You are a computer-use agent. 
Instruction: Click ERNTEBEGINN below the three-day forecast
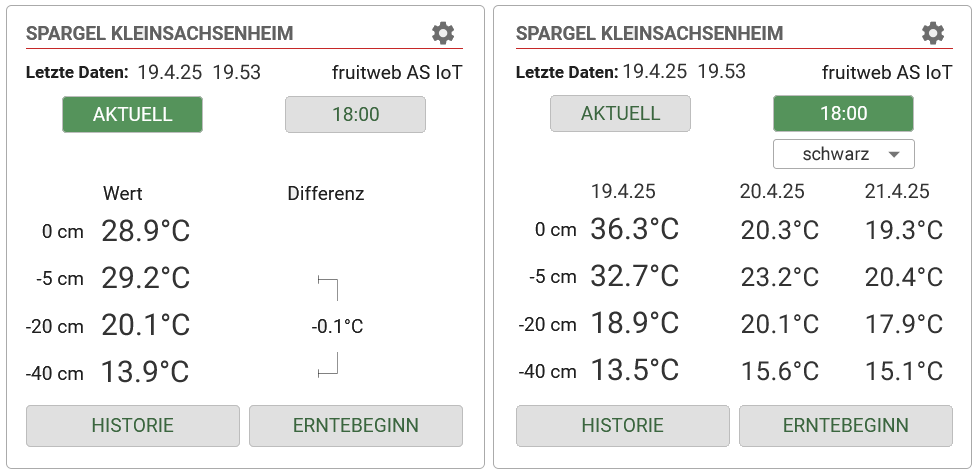click(845, 425)
